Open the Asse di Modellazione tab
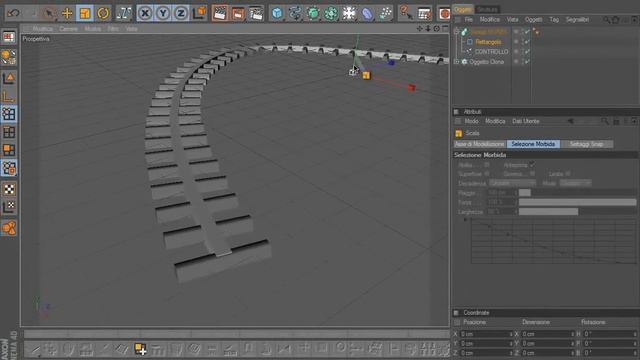The height and width of the screenshot is (360, 640). (x=480, y=144)
